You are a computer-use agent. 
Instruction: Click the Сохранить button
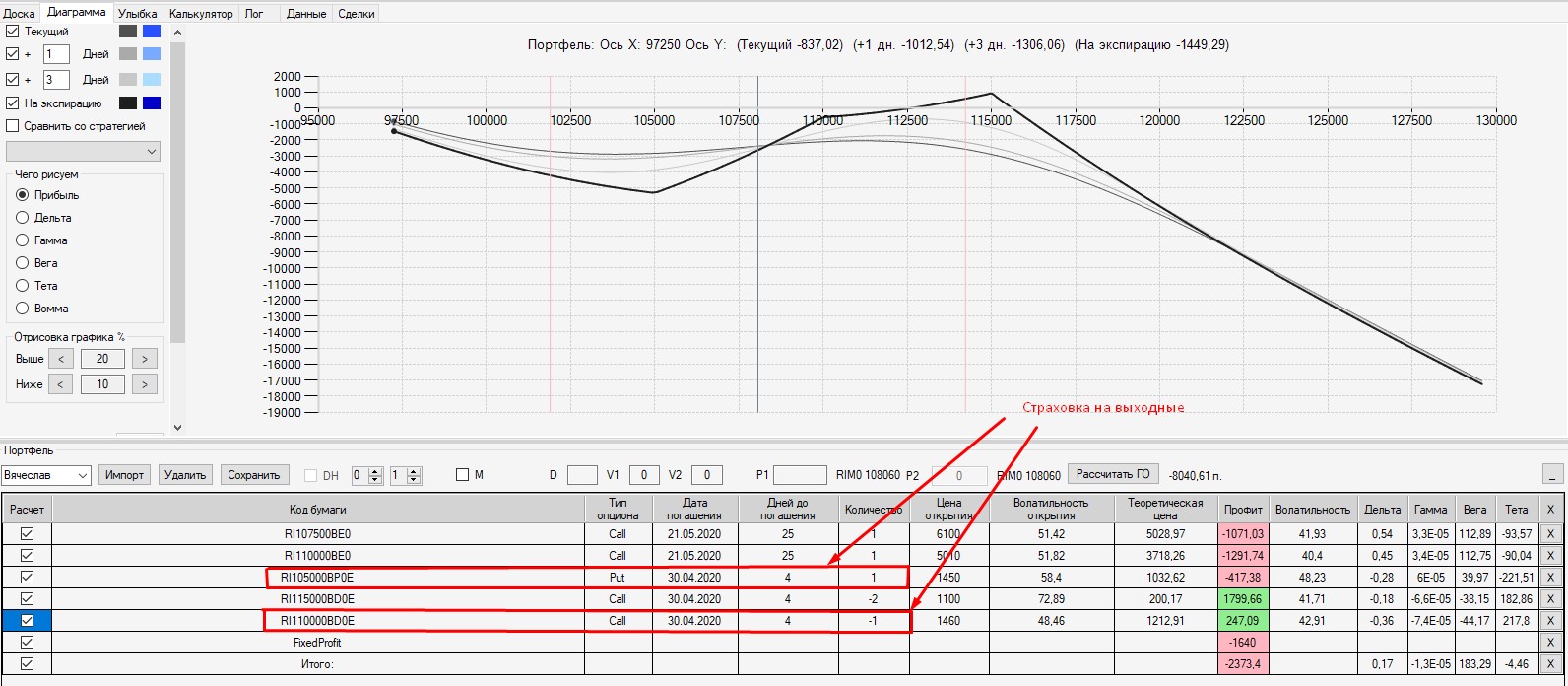pyautogui.click(x=254, y=475)
